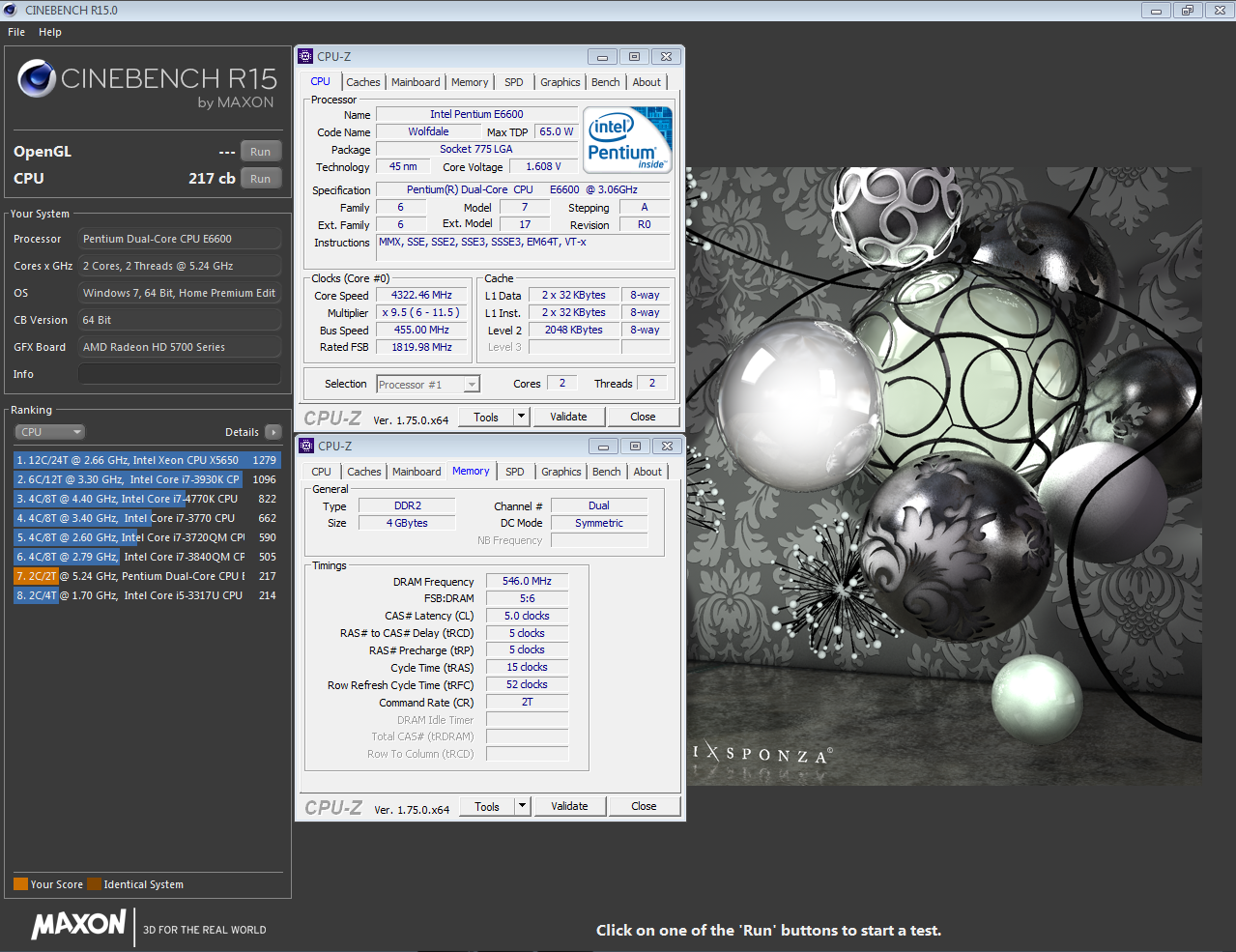Open the File menu

point(16,32)
